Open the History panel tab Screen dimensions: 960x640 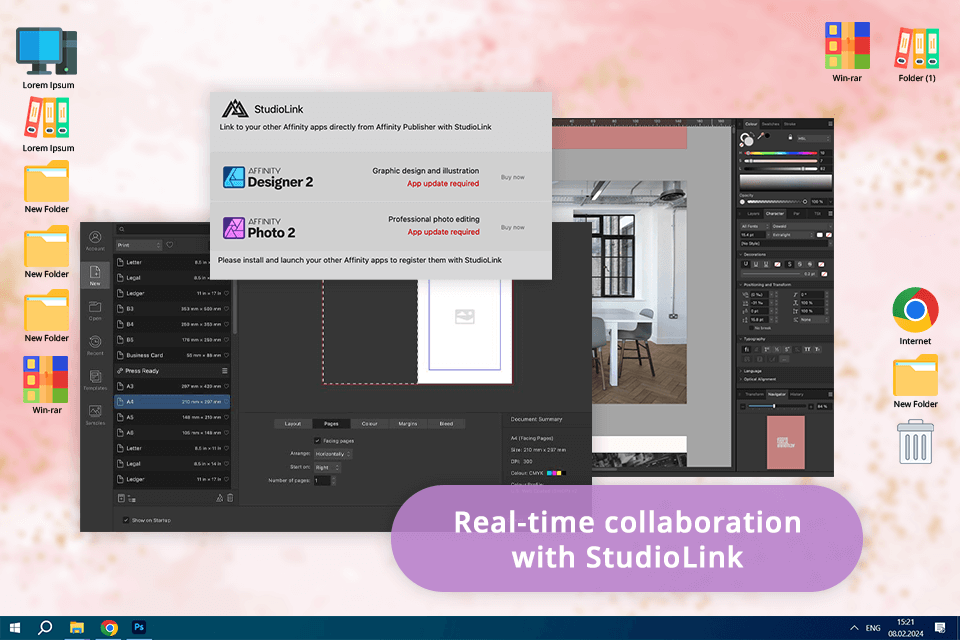click(x=797, y=394)
